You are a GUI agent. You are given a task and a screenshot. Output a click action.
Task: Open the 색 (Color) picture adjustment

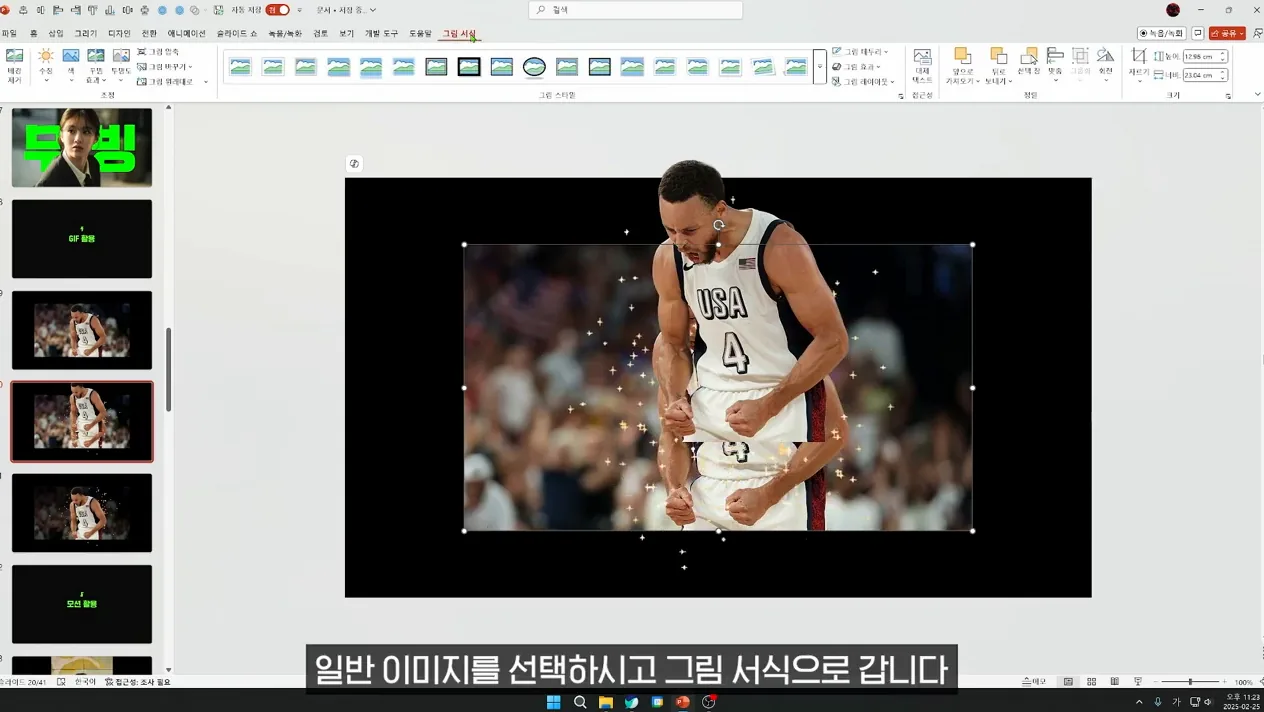[x=71, y=66]
